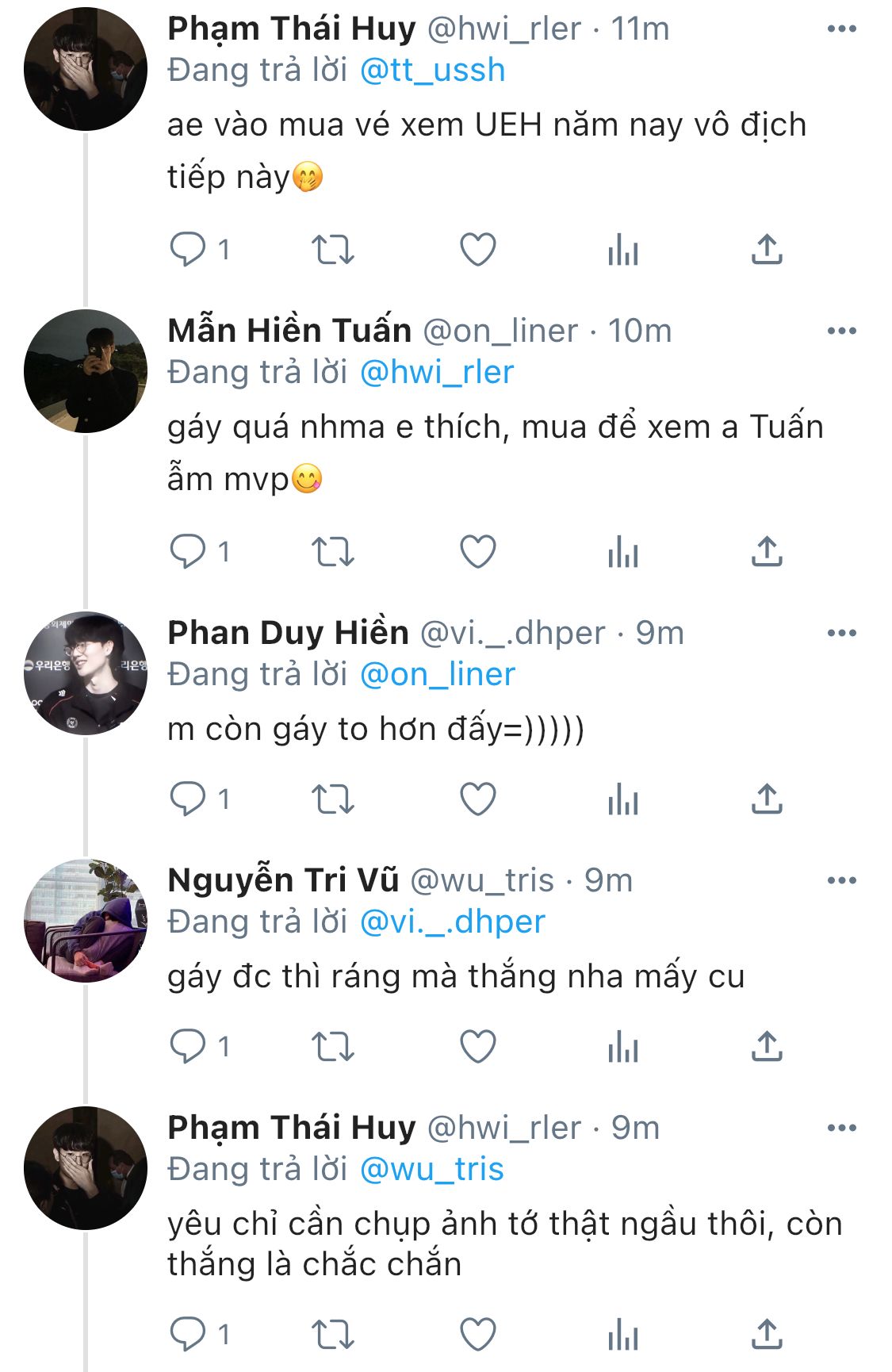Open more options for Phạm Thái Huy's first tweet
This screenshot has height=1372, width=892.
(x=841, y=29)
